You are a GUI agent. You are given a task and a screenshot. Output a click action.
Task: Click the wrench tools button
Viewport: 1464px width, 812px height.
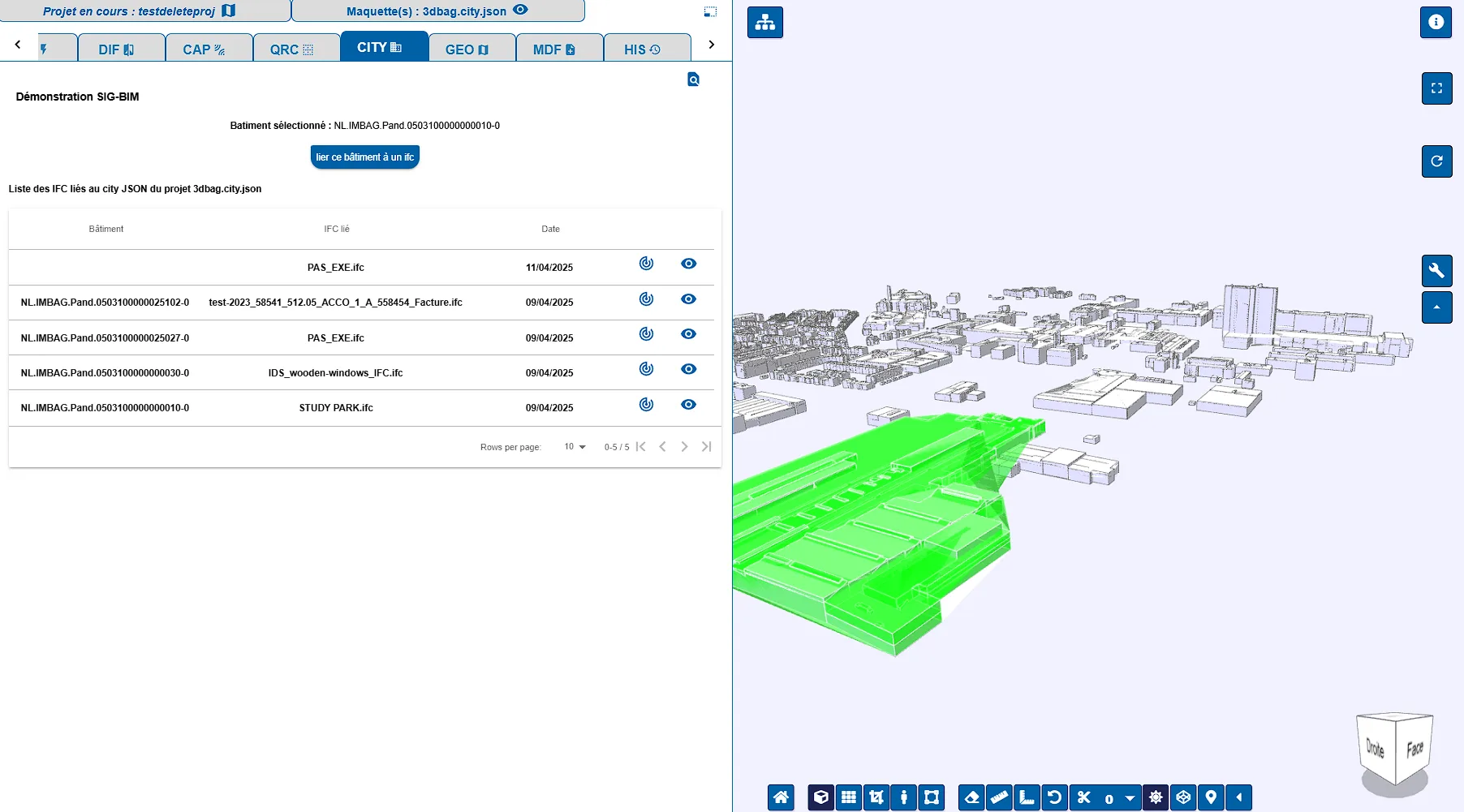(x=1436, y=270)
